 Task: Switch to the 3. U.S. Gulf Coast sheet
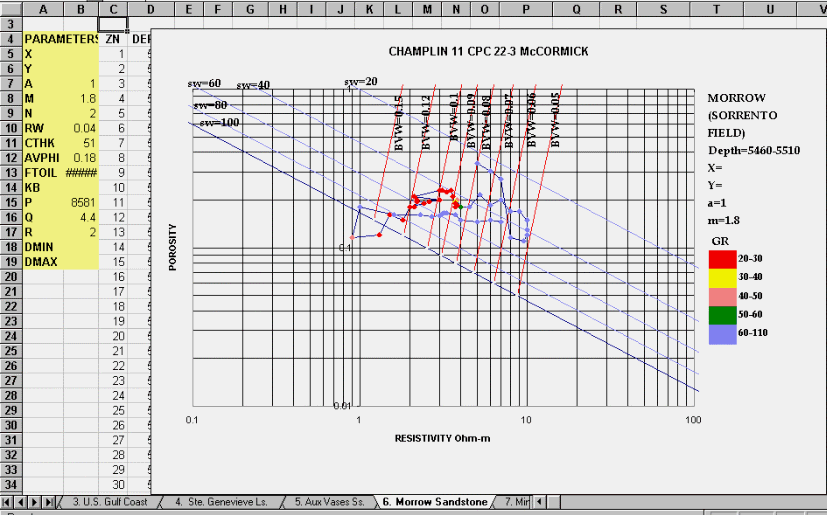(109, 501)
